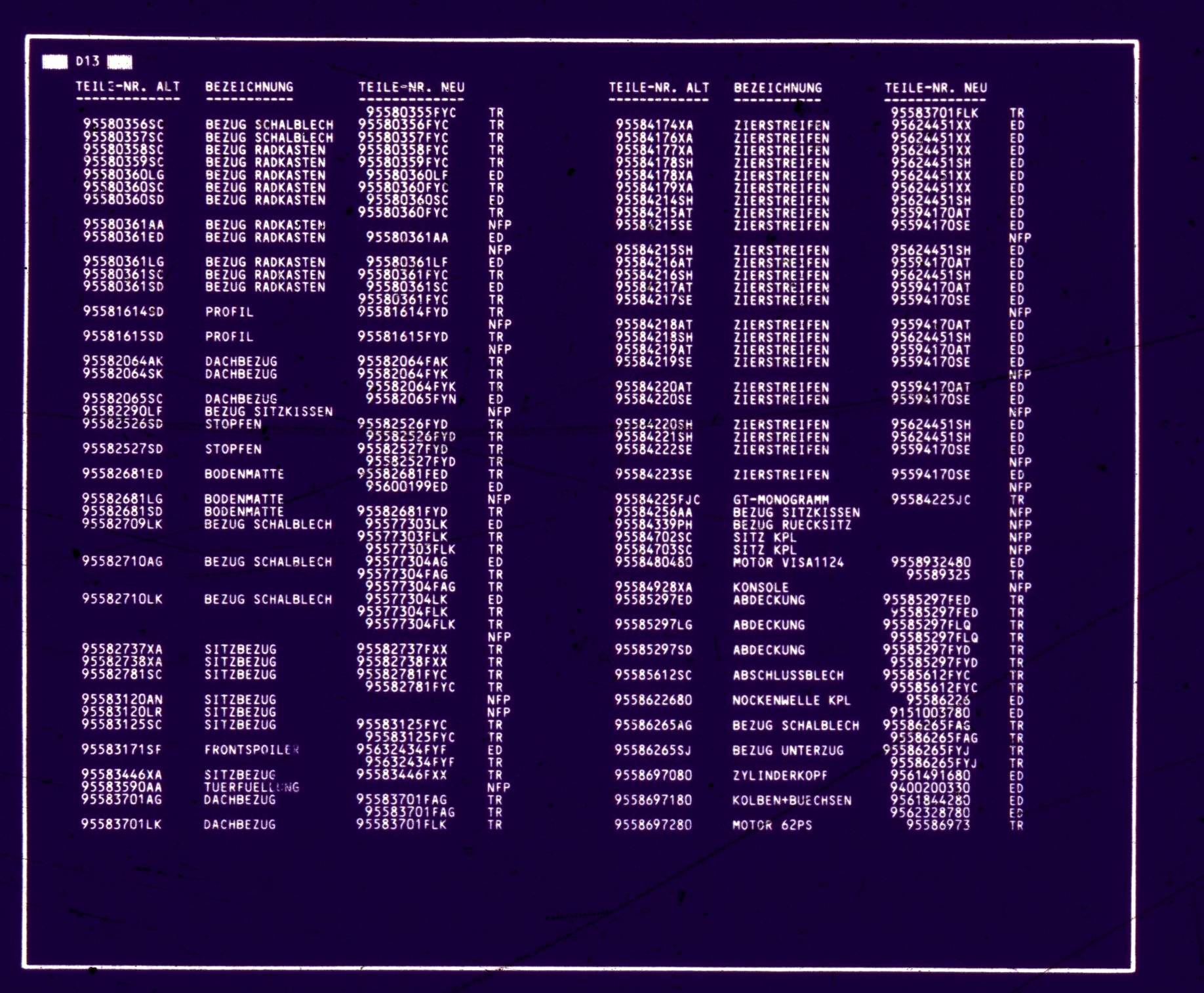Image resolution: width=1204 pixels, height=993 pixels.
Task: Click the NOCKENWELLE KPL description
Action: click(x=792, y=700)
